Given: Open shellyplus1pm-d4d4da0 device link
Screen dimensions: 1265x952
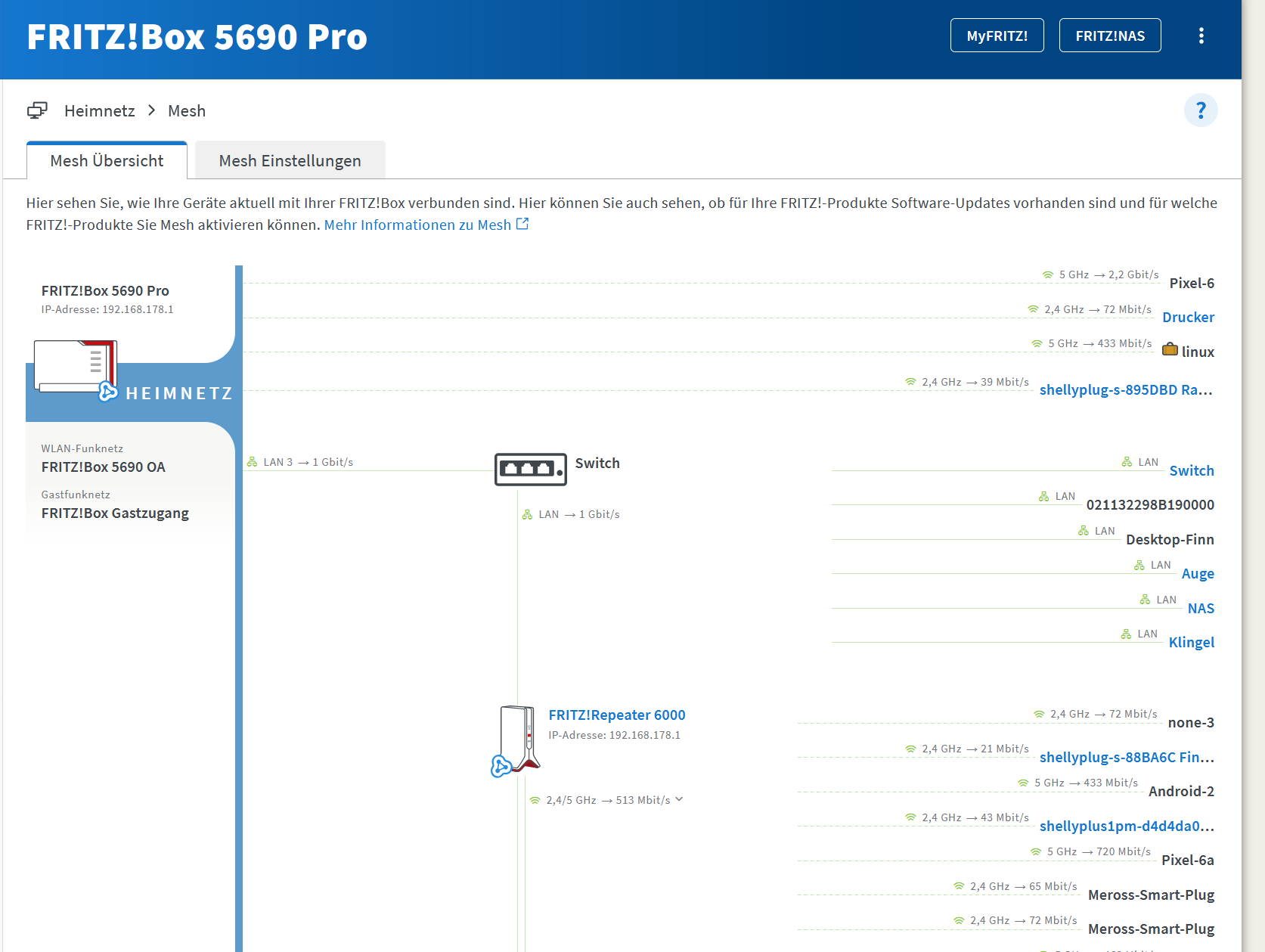Looking at the screenshot, I should 1127,826.
